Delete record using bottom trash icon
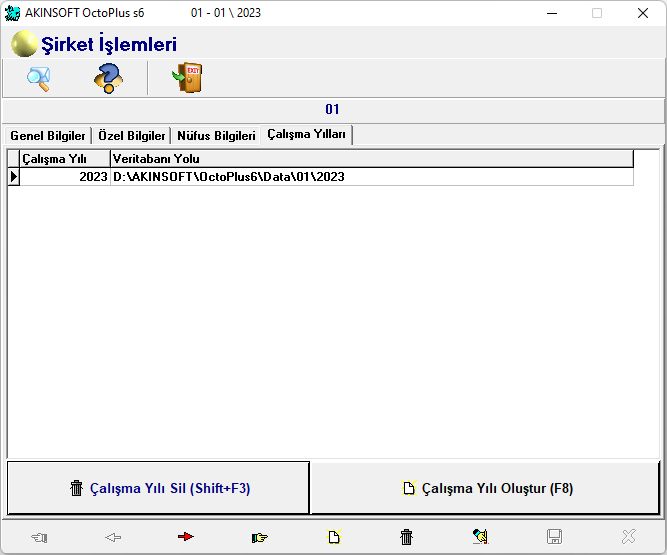 point(407,537)
